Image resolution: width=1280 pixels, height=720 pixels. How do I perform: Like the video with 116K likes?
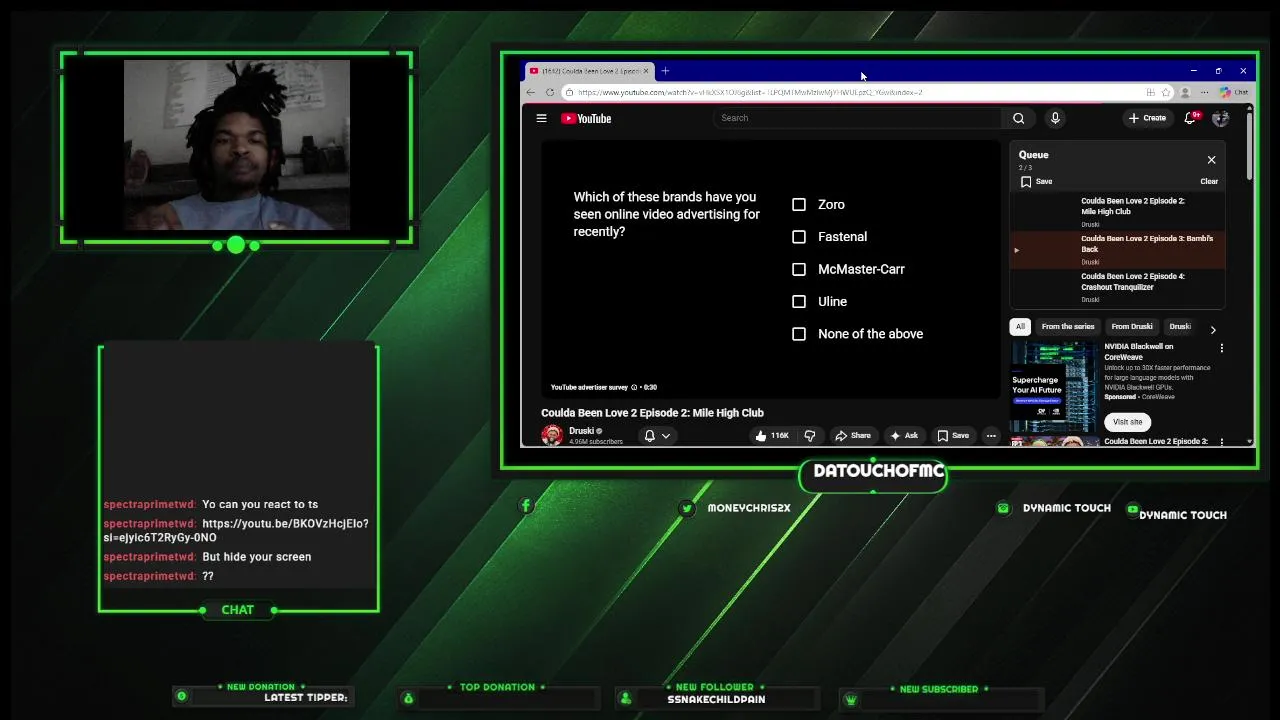click(x=771, y=436)
